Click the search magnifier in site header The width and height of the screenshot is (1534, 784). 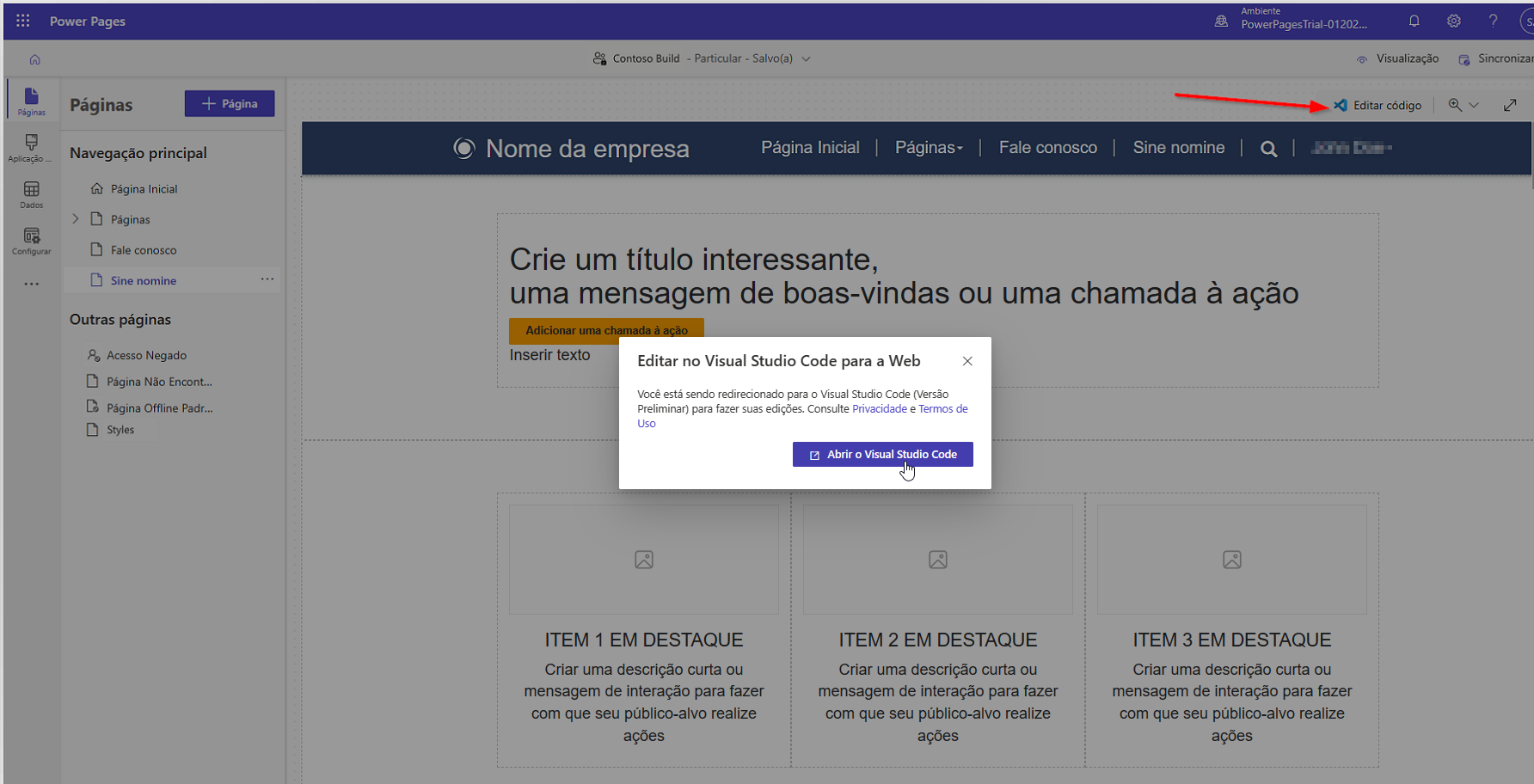click(1268, 149)
